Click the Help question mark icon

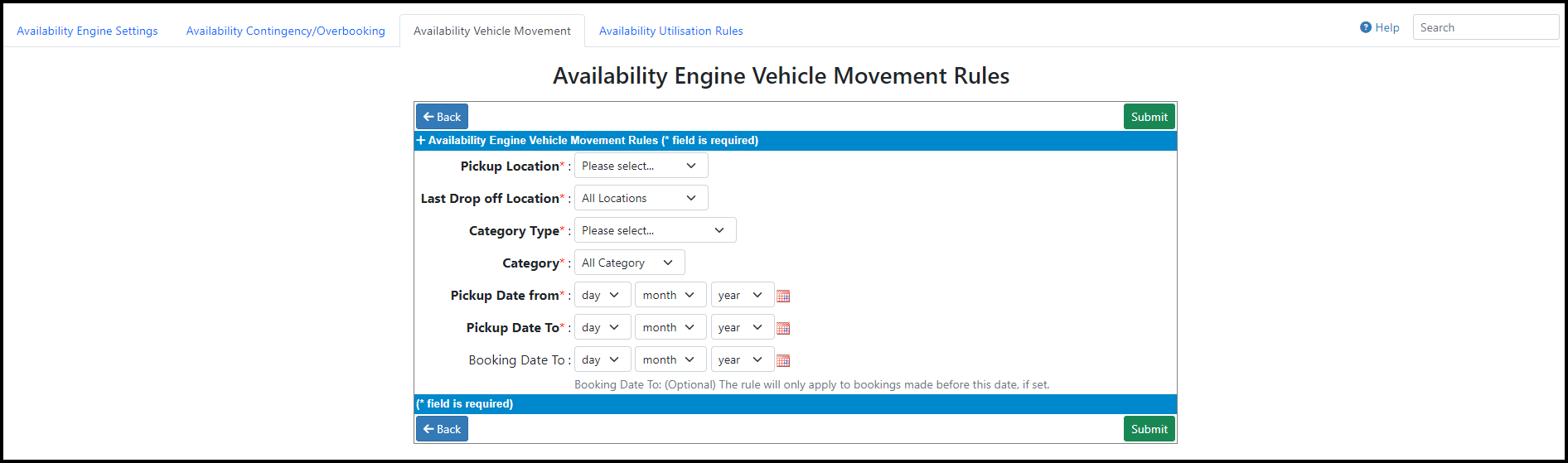pyautogui.click(x=1366, y=27)
